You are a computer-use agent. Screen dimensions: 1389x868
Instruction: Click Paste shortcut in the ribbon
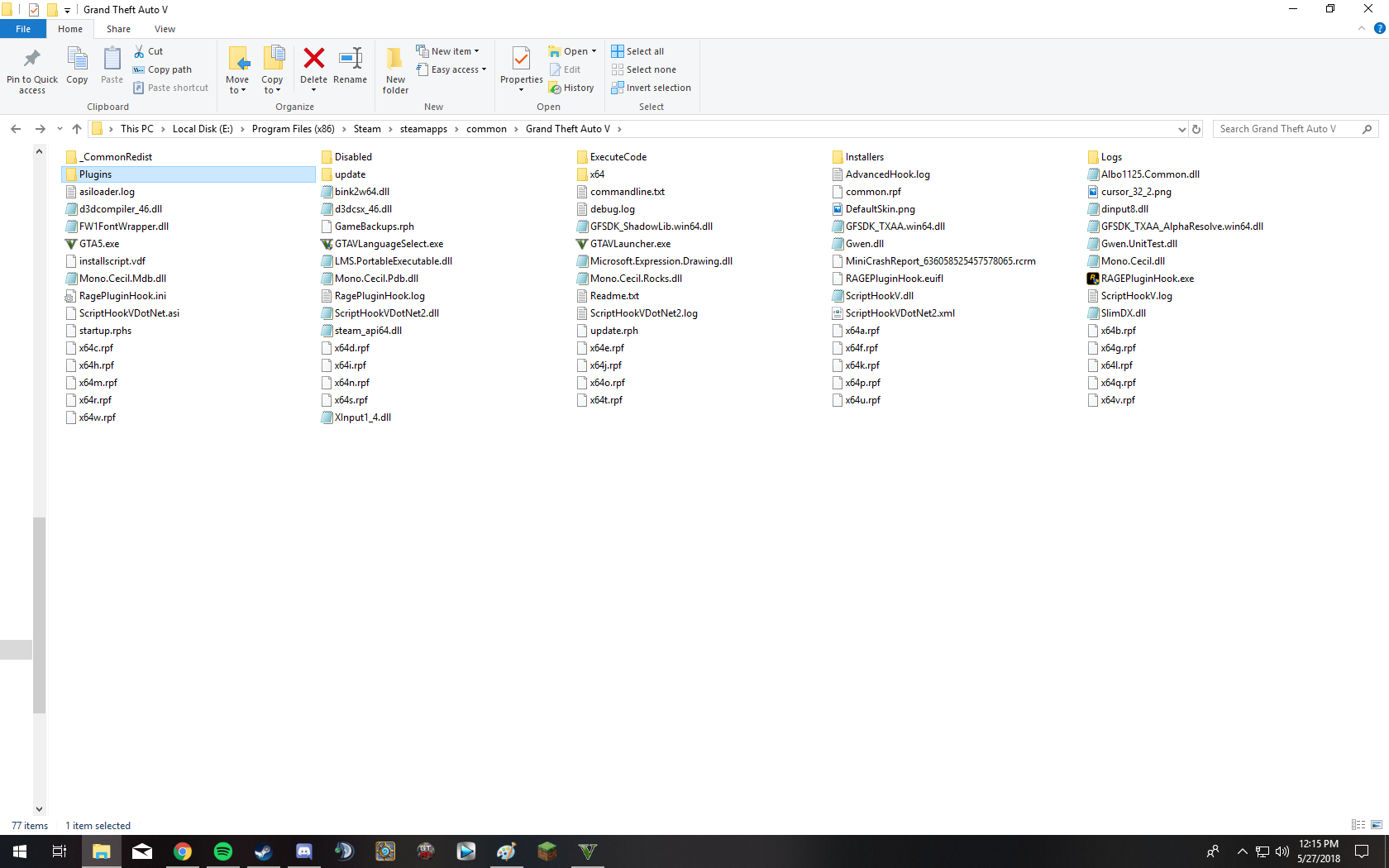170,88
